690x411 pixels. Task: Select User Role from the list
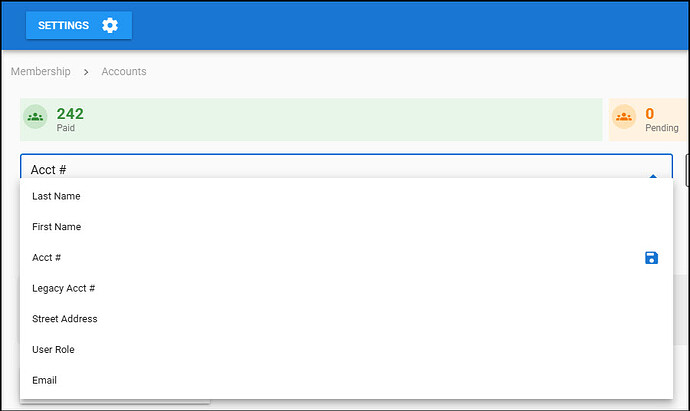coord(53,350)
